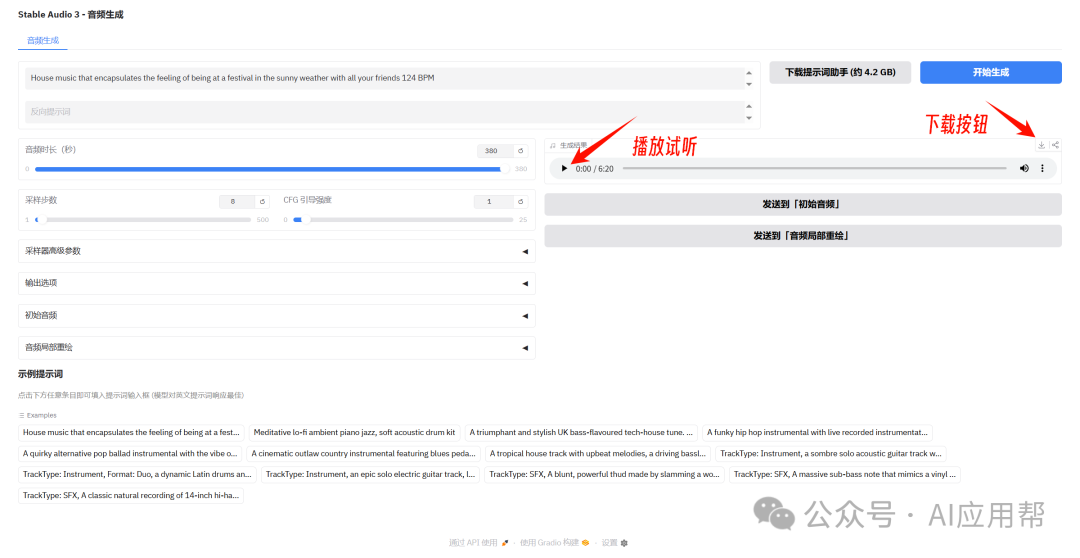Open the 设置 footer link
This screenshot has width=1080, height=558.
click(614, 543)
